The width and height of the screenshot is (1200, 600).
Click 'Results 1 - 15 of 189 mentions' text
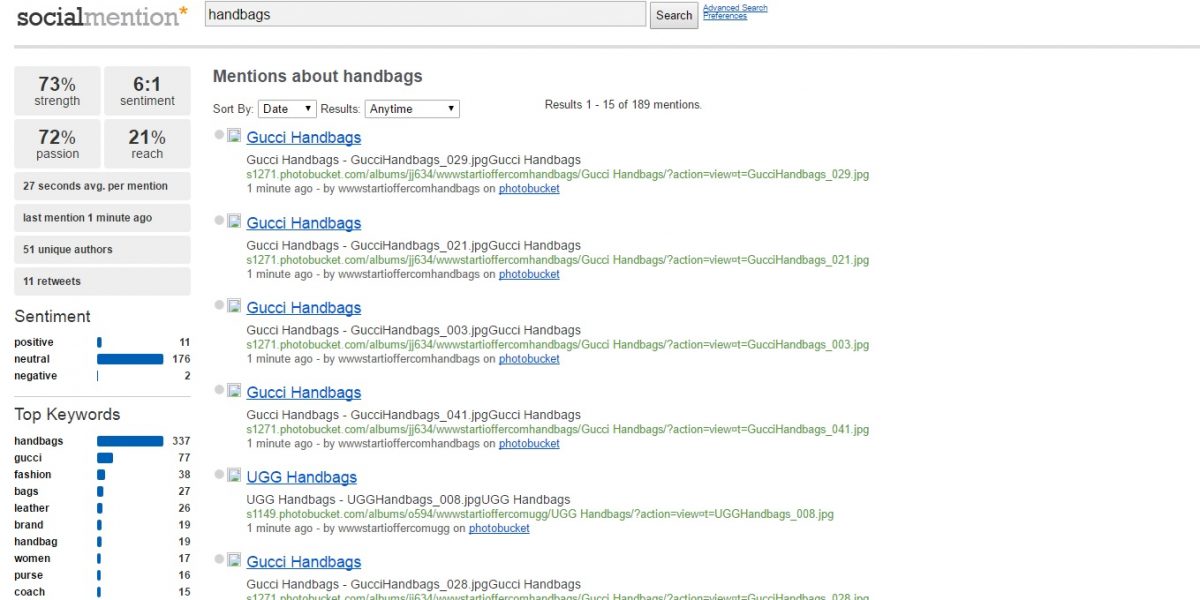click(x=623, y=105)
